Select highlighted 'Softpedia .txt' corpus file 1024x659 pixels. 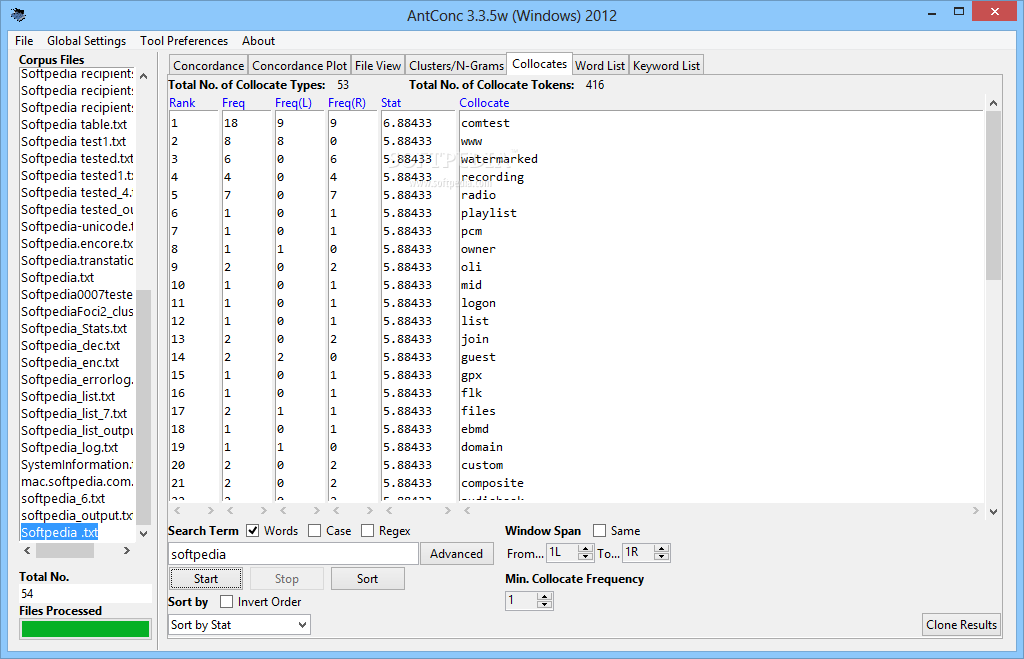pyautogui.click(x=59, y=532)
